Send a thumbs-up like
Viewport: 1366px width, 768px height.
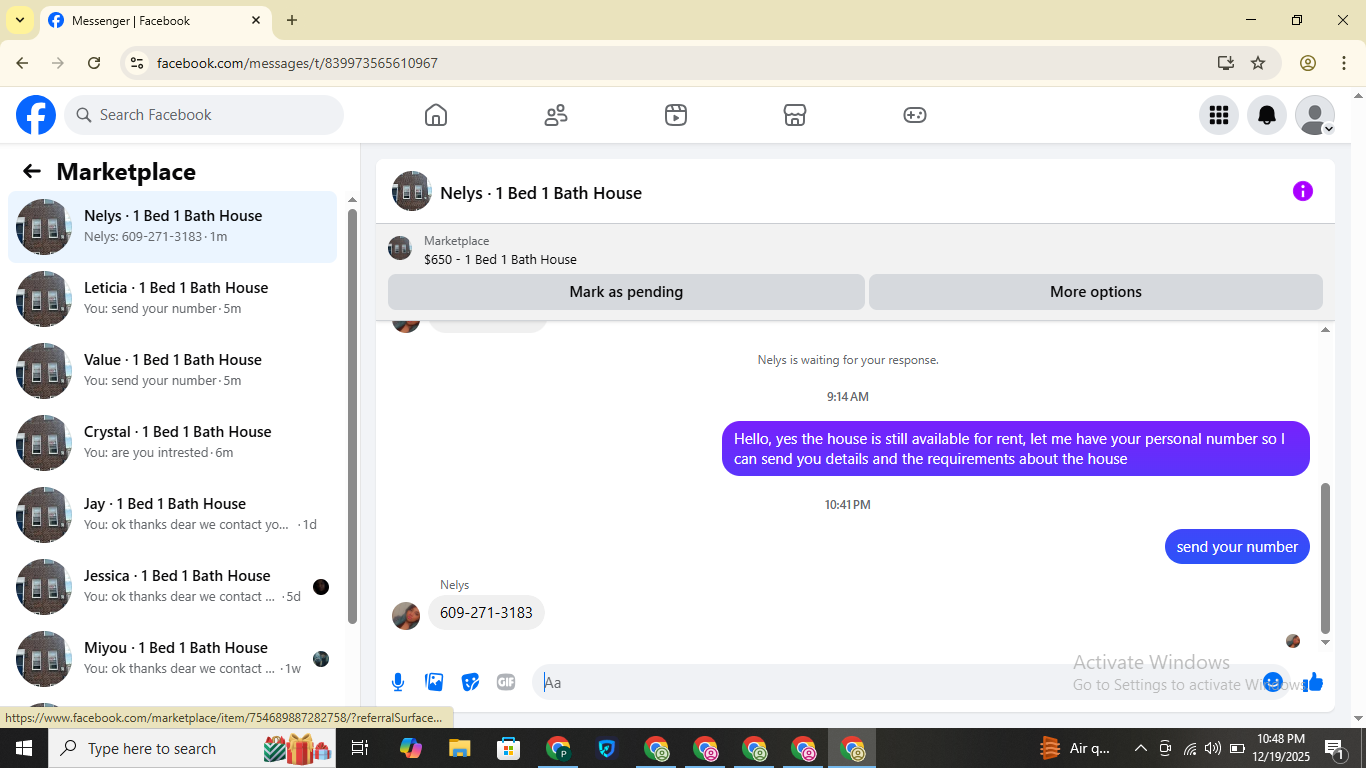[x=1313, y=682]
